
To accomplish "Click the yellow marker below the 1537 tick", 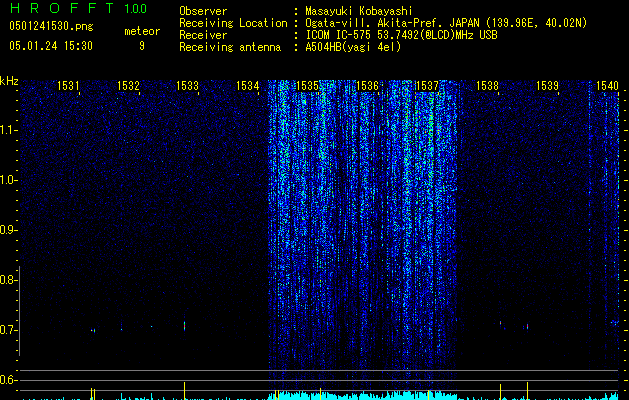I will point(428,395).
